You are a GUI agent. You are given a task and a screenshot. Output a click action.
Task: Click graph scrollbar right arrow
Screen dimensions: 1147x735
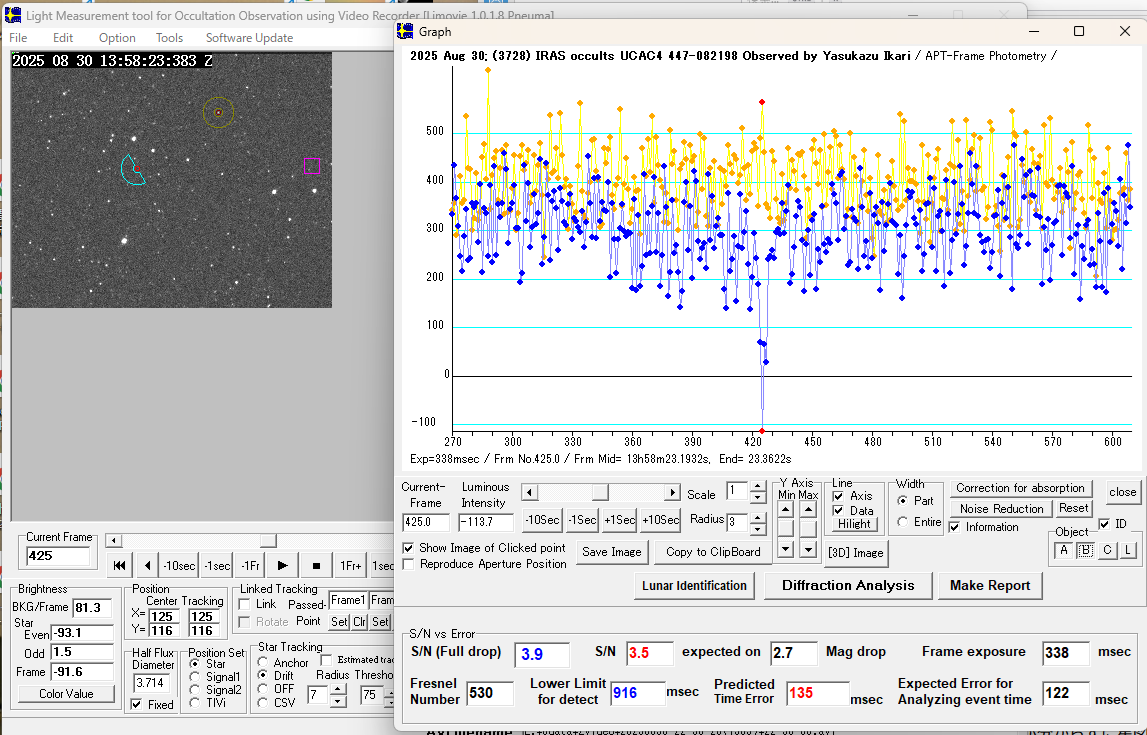click(672, 493)
